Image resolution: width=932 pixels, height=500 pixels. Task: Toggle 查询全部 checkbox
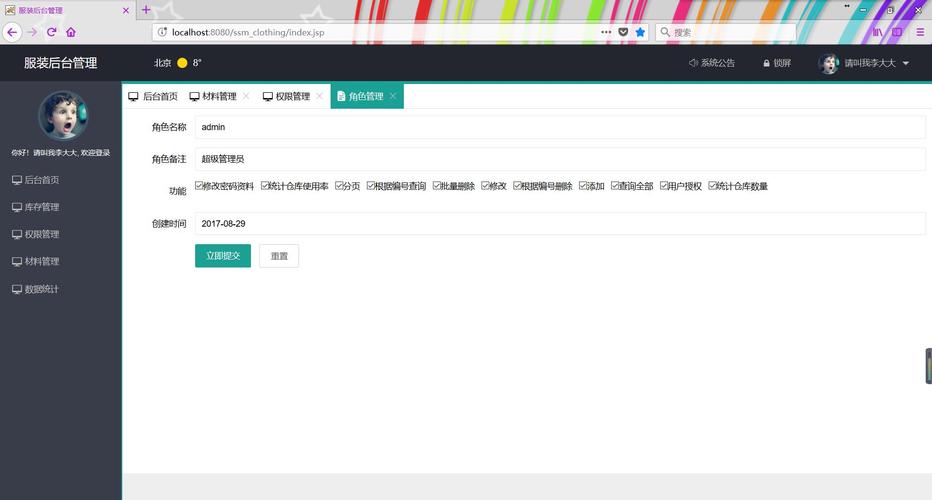click(615, 185)
